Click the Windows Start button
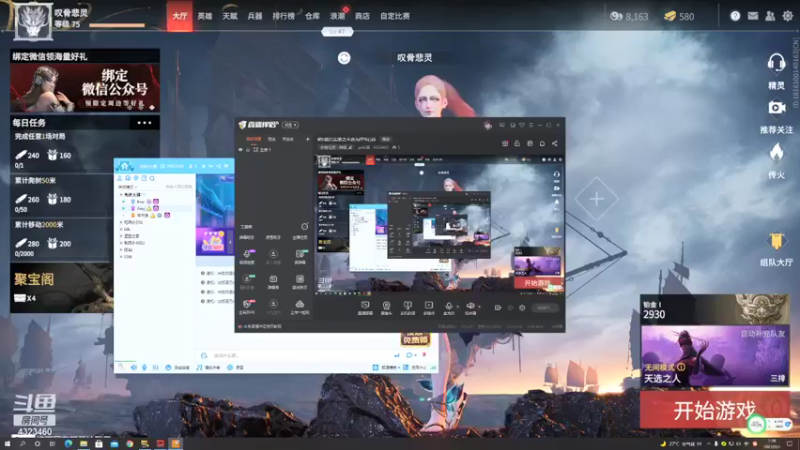 (x=7, y=444)
